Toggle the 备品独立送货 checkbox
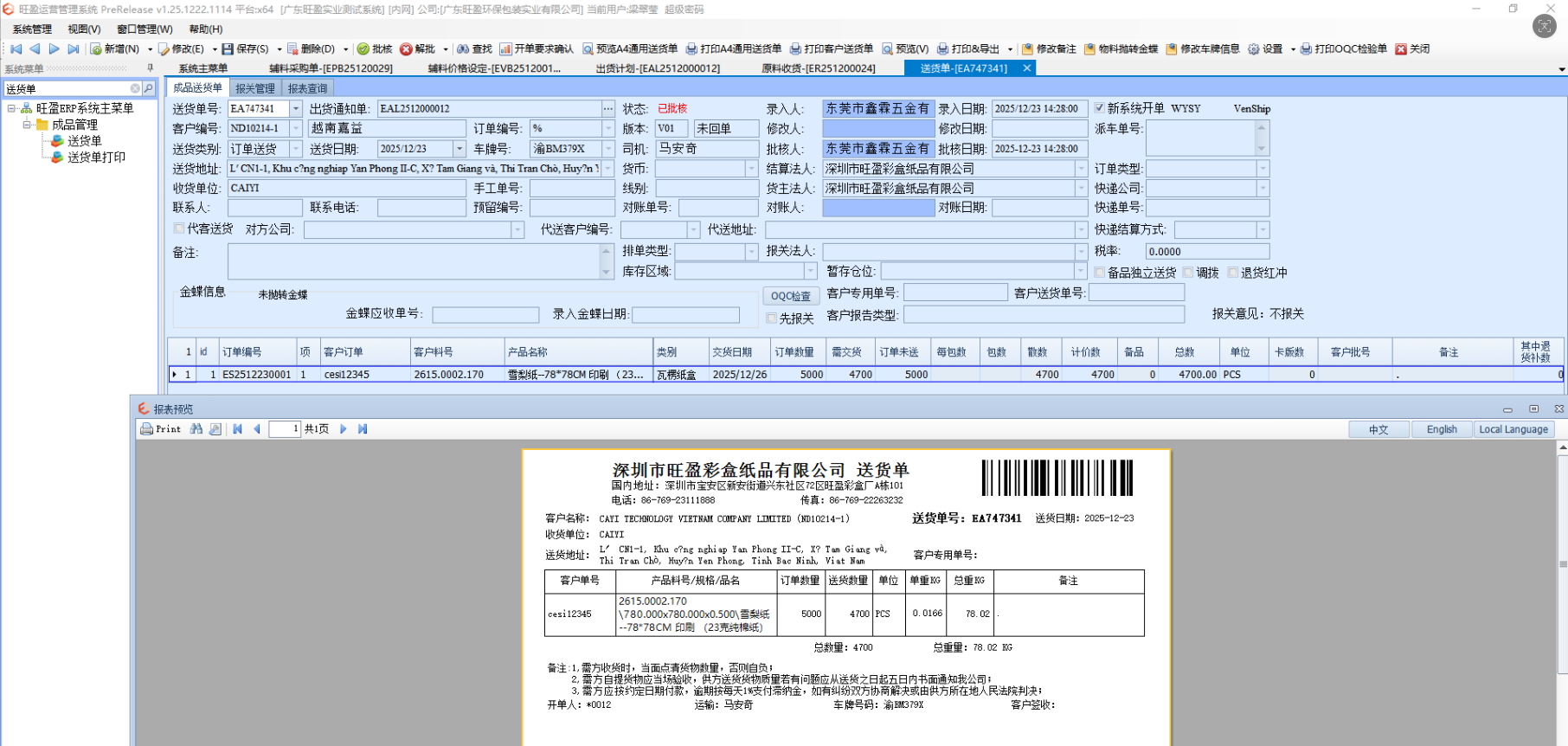1568x746 pixels. [1099, 273]
